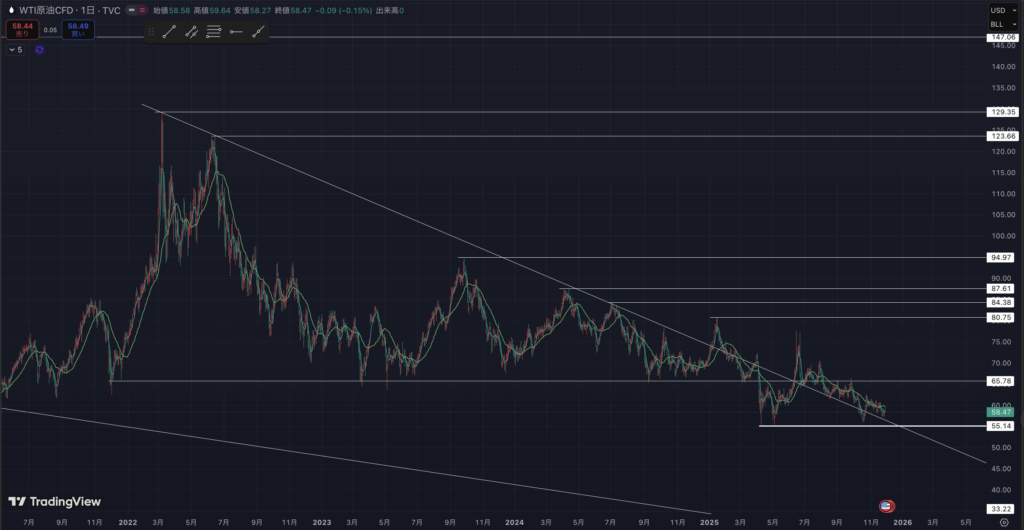Select the trend line drawing tool
1024x530 pixels.
point(169,32)
